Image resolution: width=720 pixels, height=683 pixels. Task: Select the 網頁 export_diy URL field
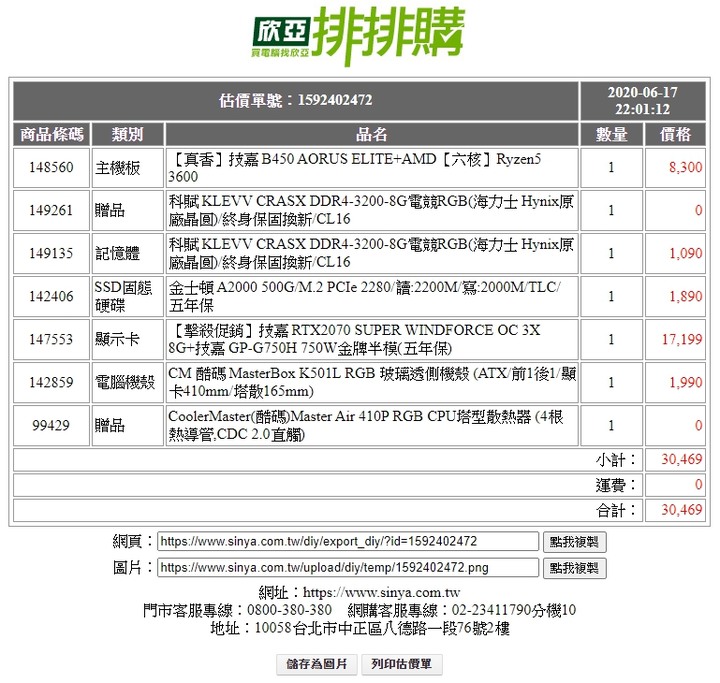point(348,542)
